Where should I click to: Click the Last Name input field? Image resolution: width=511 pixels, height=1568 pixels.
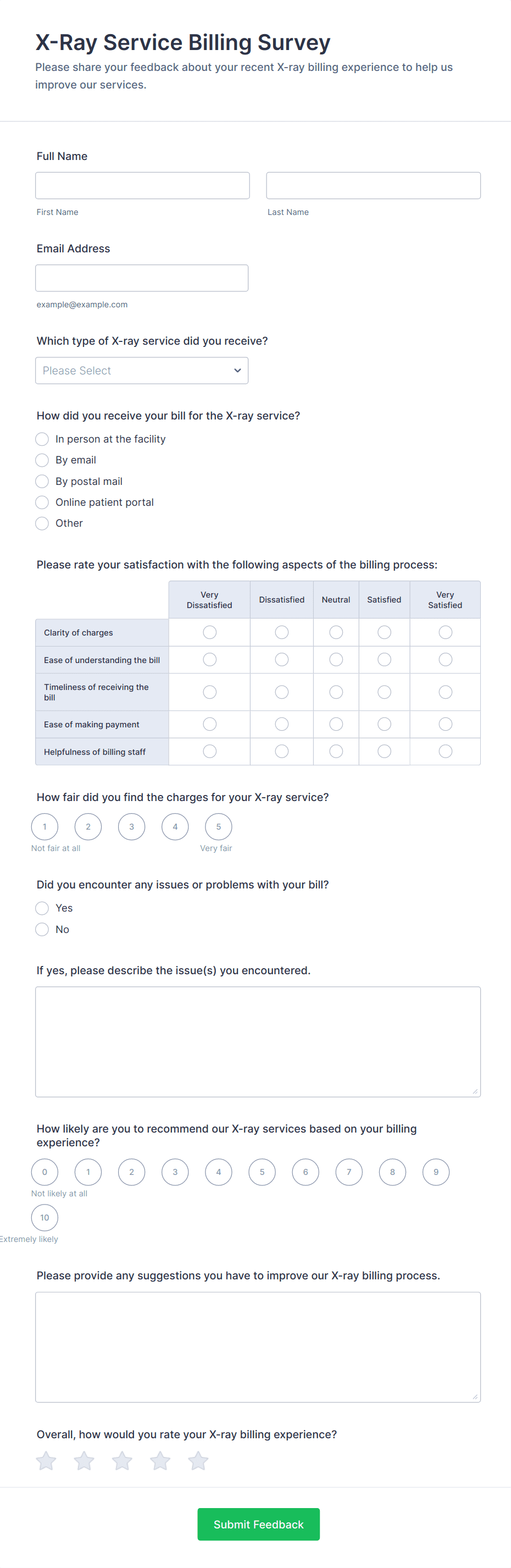click(x=374, y=186)
